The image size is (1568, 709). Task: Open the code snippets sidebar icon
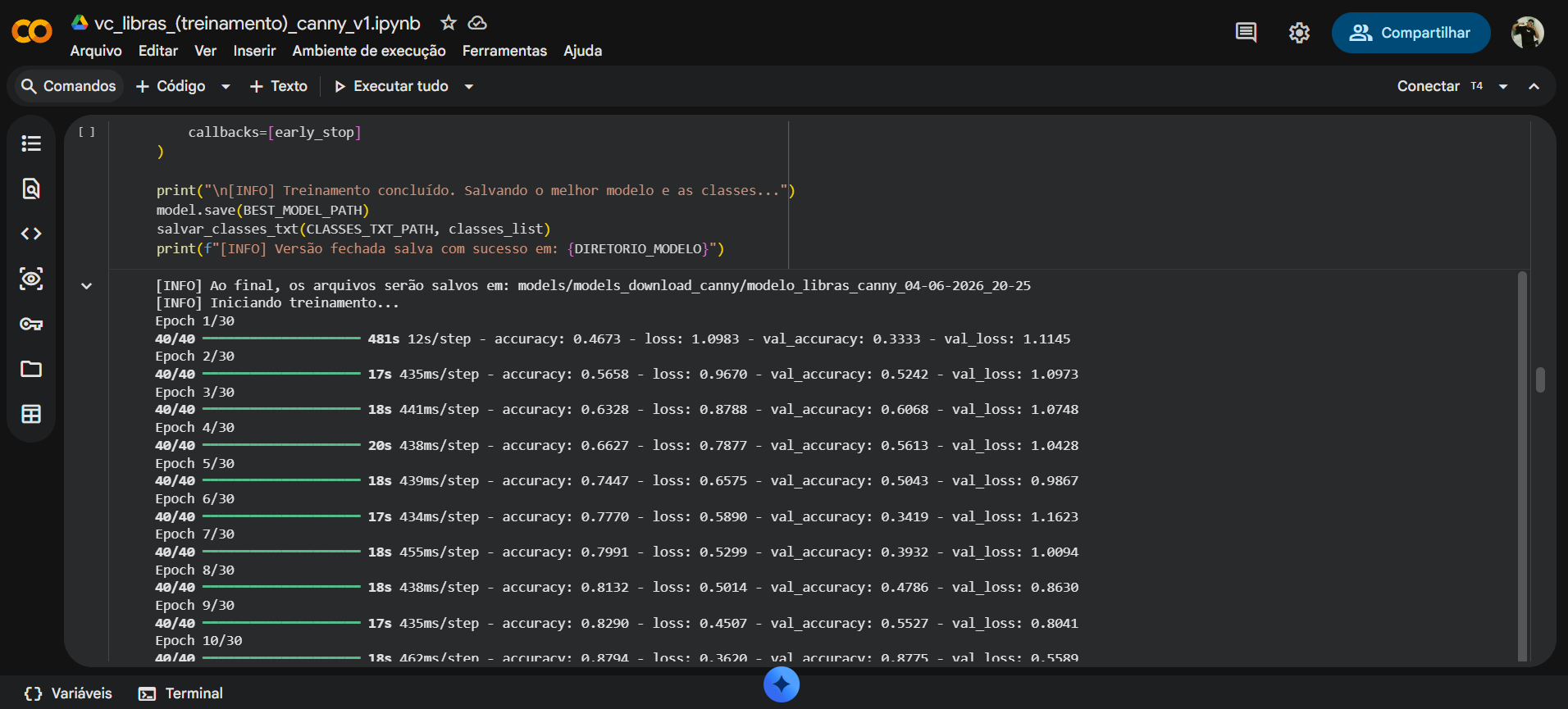pyautogui.click(x=31, y=234)
